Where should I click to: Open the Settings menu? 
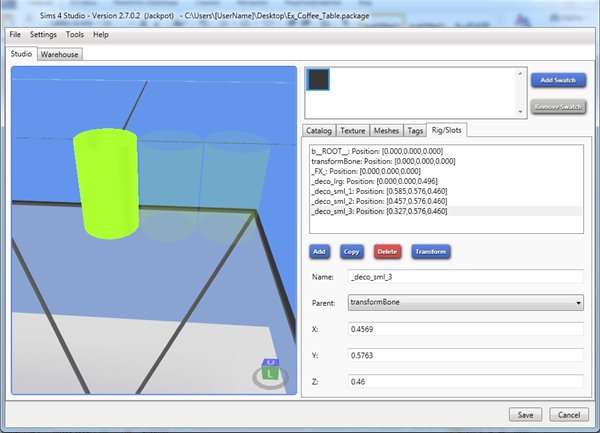(43, 34)
